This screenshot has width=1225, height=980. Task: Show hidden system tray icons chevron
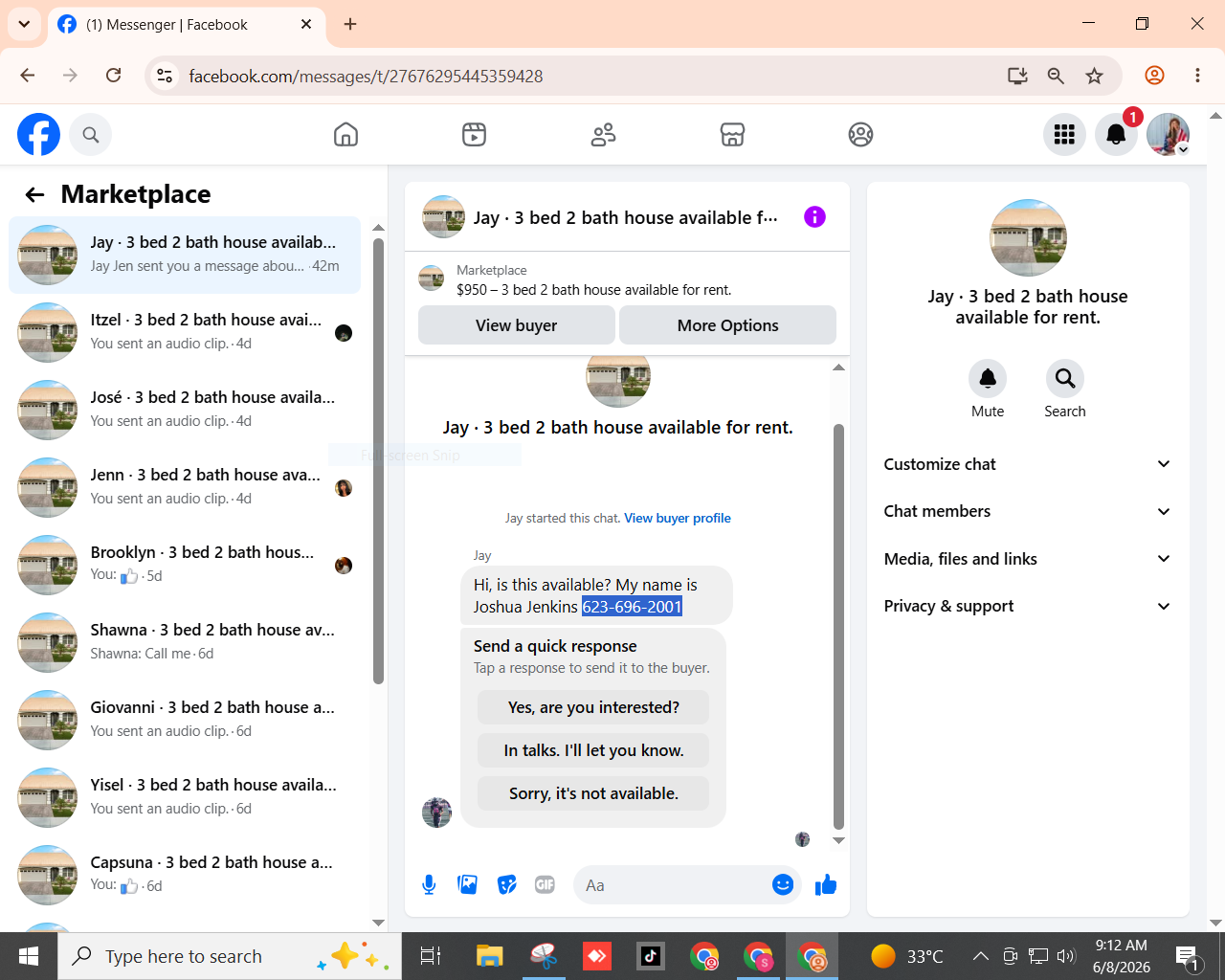[x=981, y=956]
